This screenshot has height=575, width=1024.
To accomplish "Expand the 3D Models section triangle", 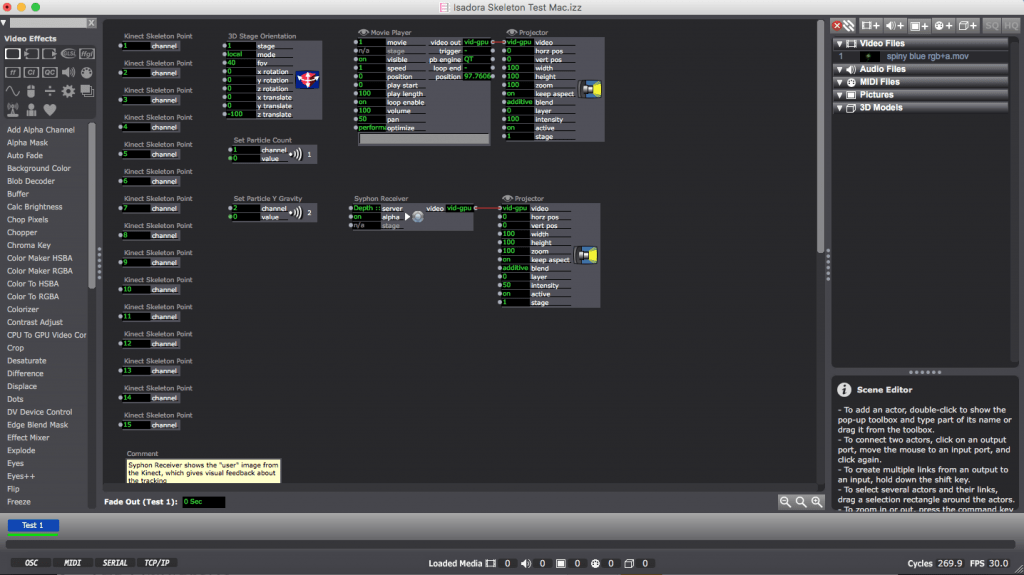I will 840,108.
